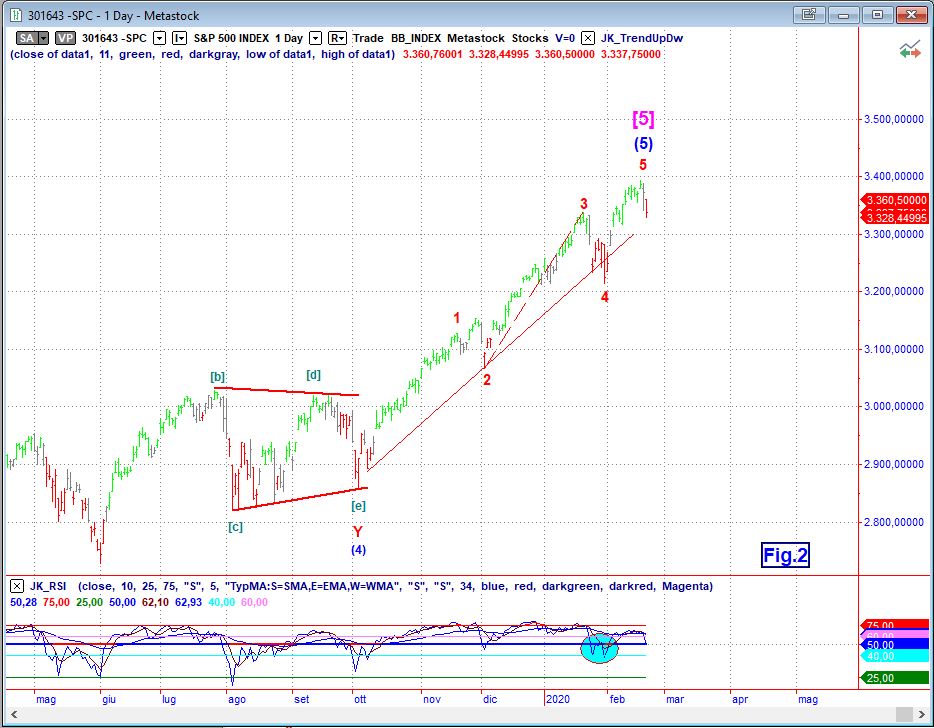Click the Stocks label
Viewport: 934px width, 728px height.
pos(530,38)
